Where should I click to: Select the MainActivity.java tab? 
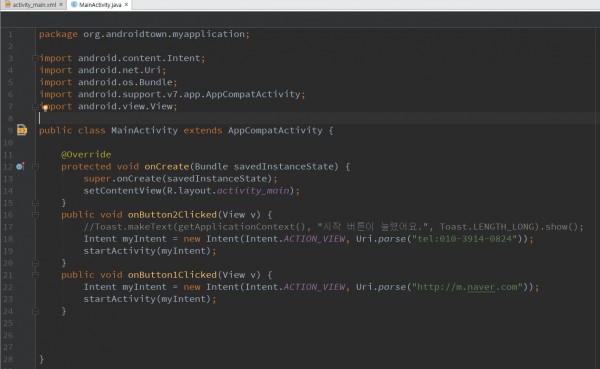click(x=100, y=5)
